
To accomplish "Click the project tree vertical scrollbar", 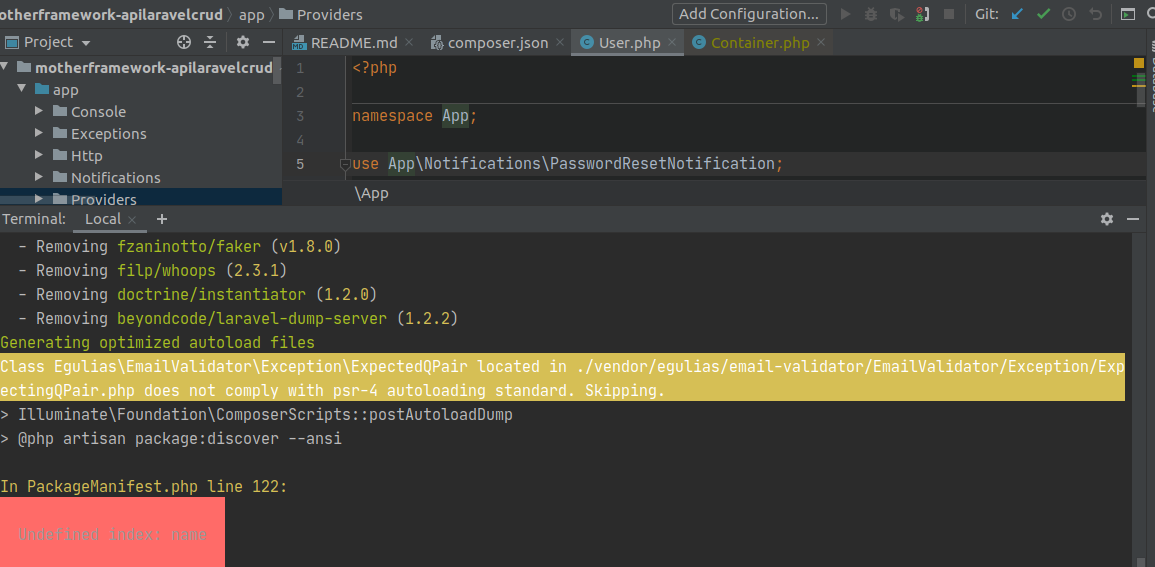I will 277,70.
